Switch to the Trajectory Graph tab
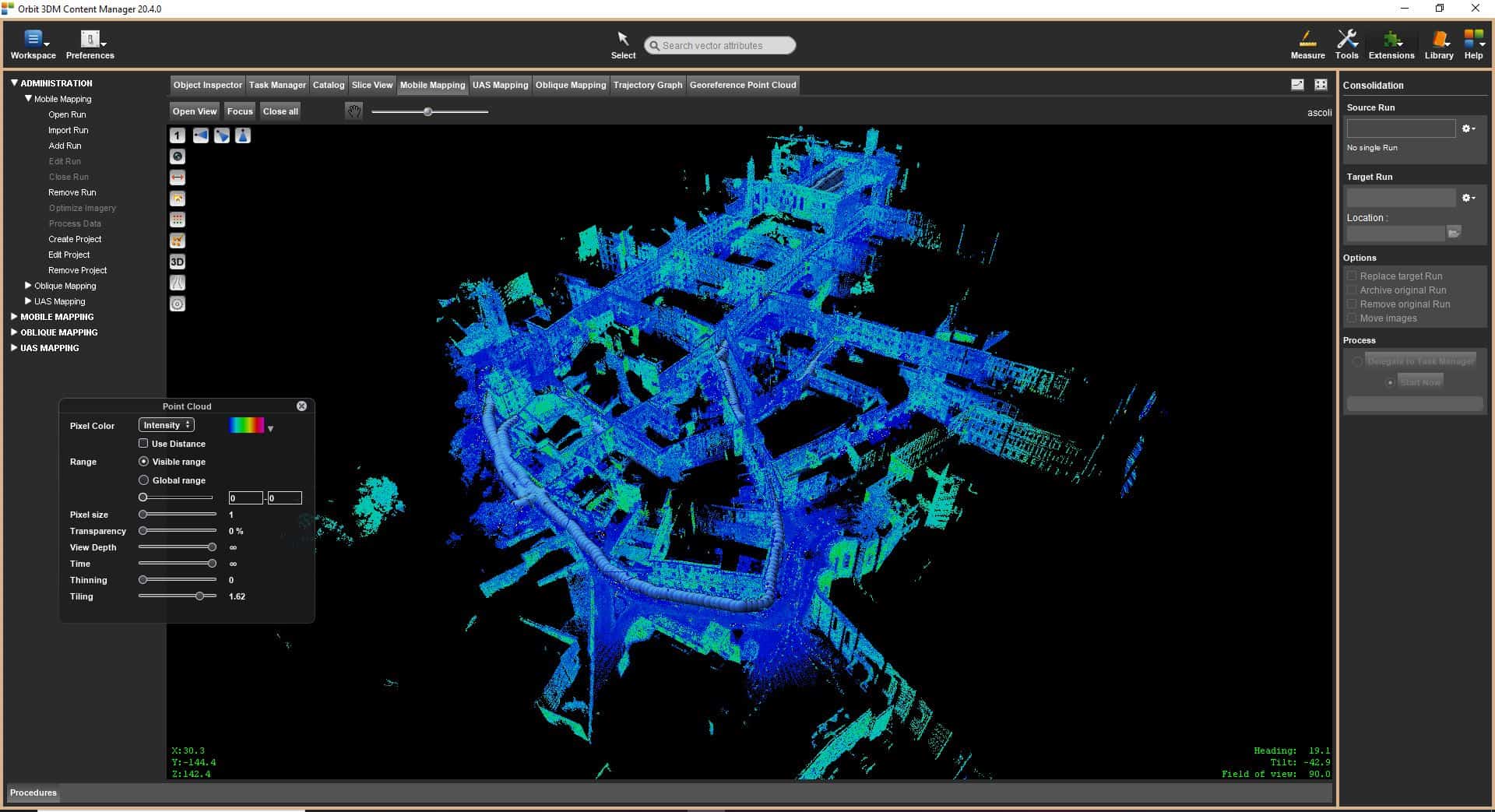Screen dimensions: 1495x812 647,85
